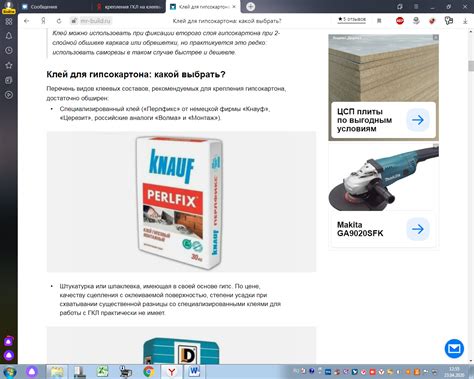
Task: Click the mr-build.ru address domain
Action: (95, 21)
